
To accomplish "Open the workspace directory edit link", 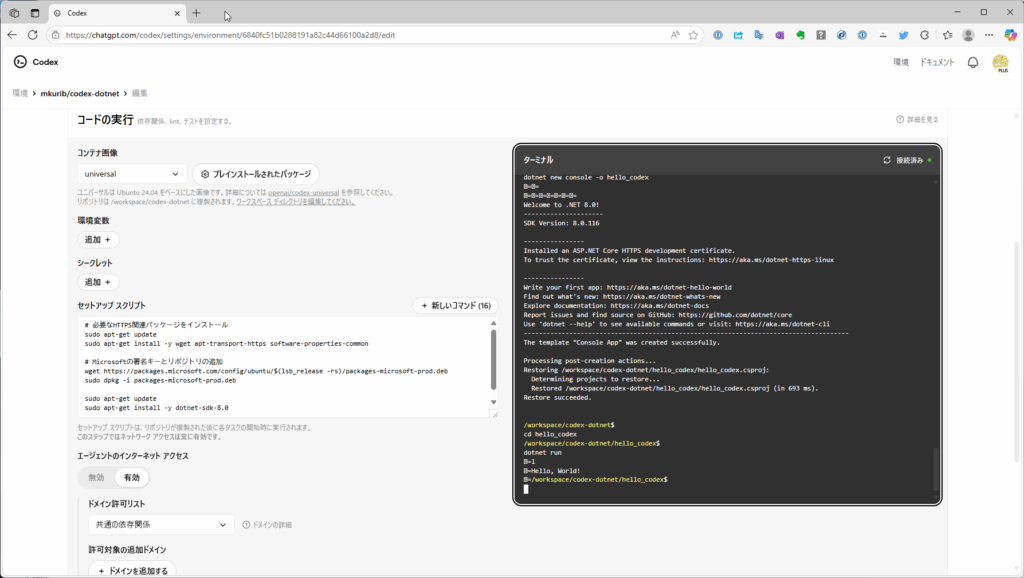I will coord(295,202).
